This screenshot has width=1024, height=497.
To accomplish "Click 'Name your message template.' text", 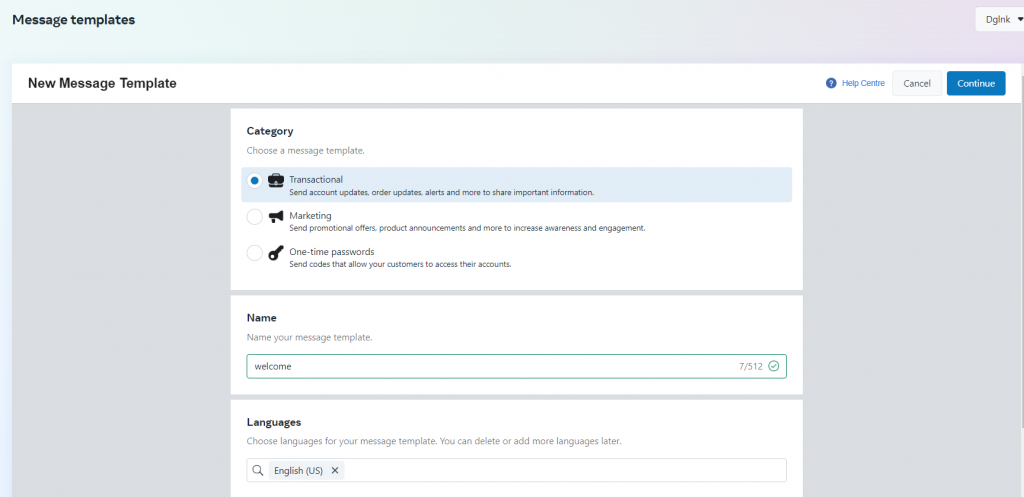I will [310, 338].
